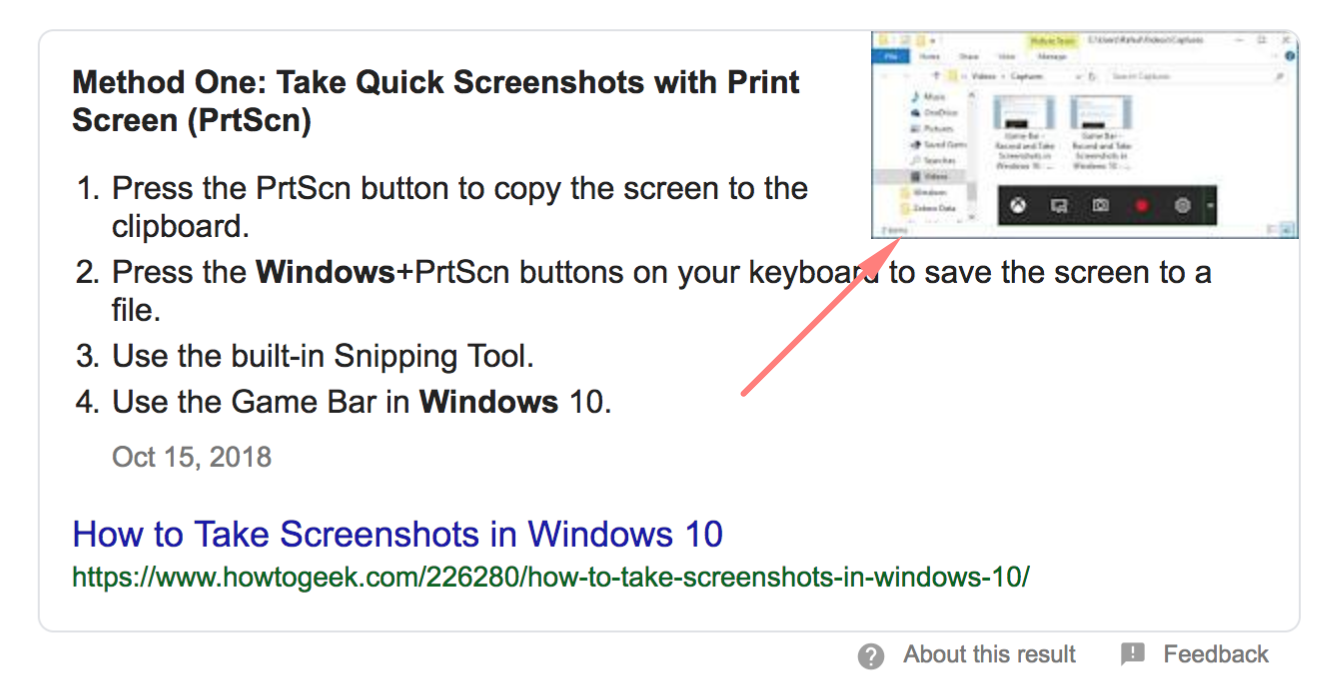Click the Game Bar icon beside the Xbox logo
The width and height of the screenshot is (1342, 692).
(x=1059, y=206)
